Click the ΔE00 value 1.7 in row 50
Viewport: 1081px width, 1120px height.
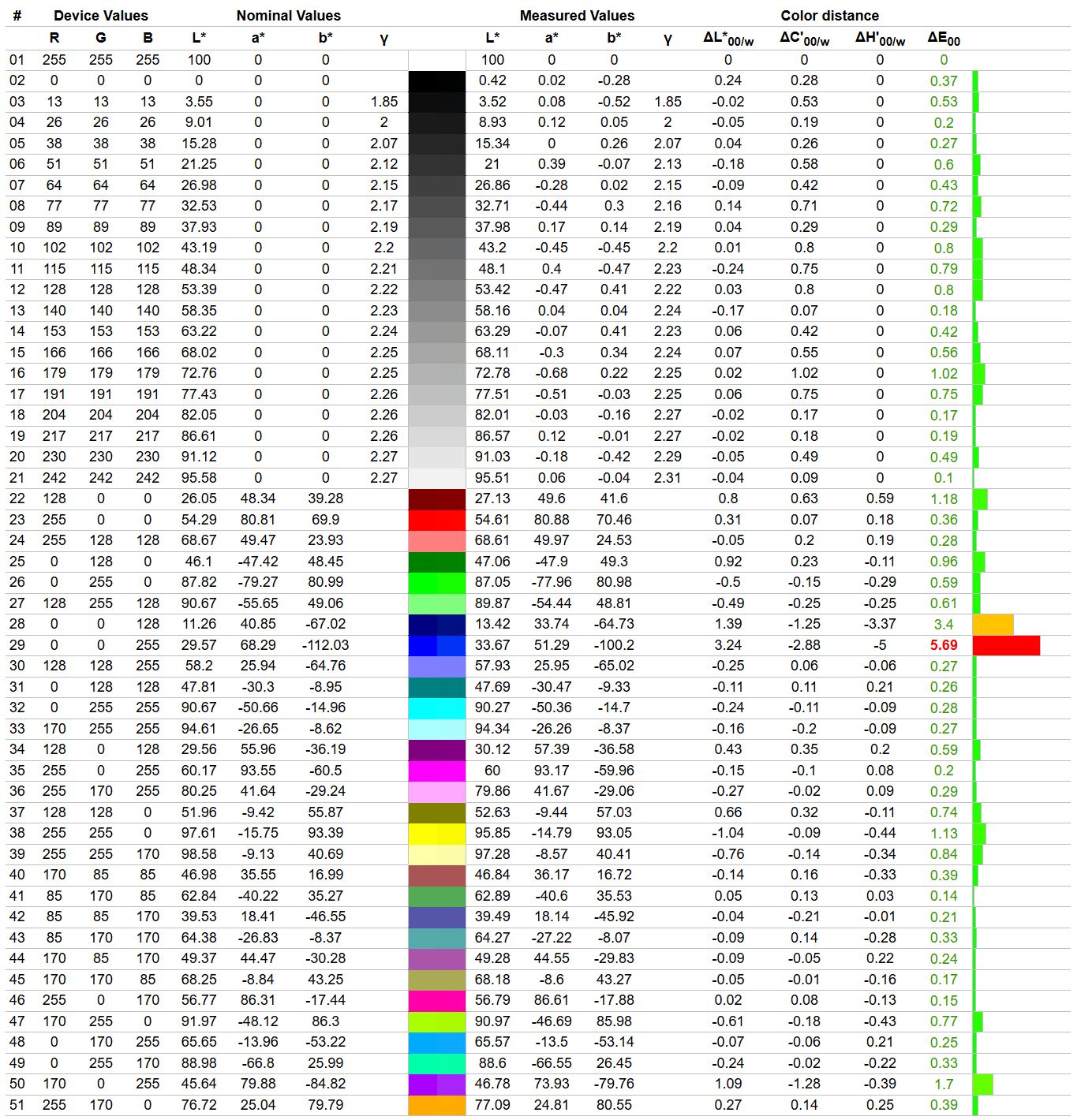[944, 1084]
